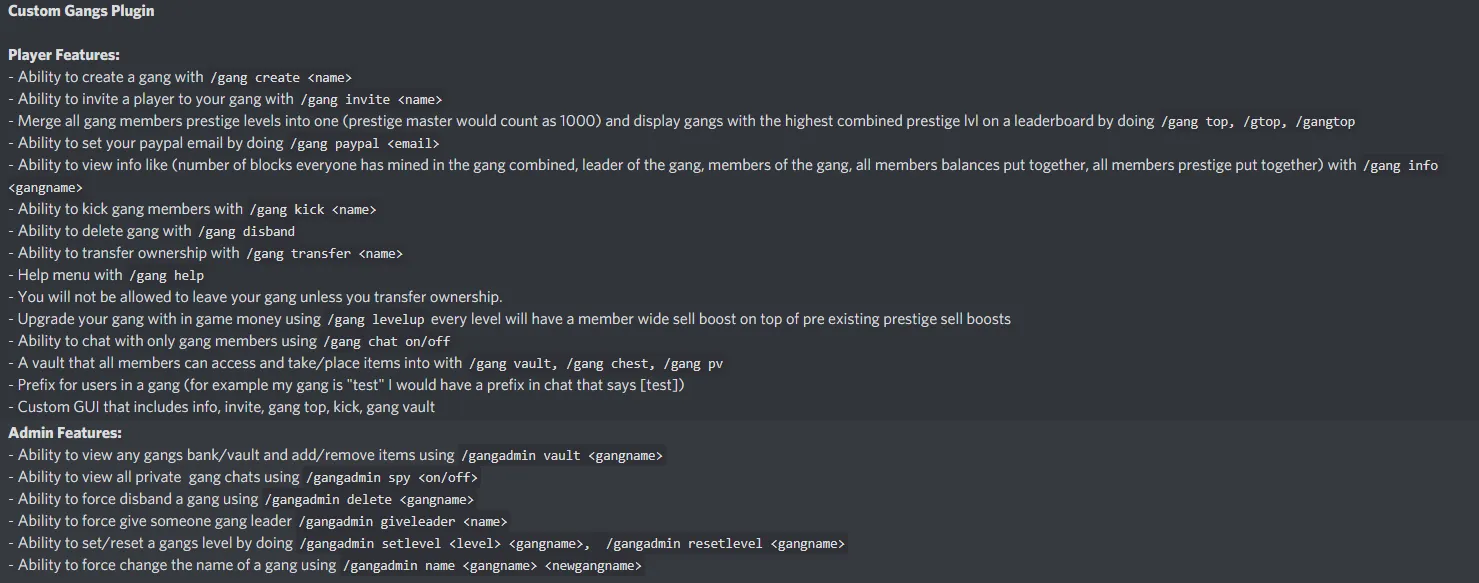
Task: Click the "/gangadmin name <gangname> <newgangname>" snippet
Action: click(492, 566)
